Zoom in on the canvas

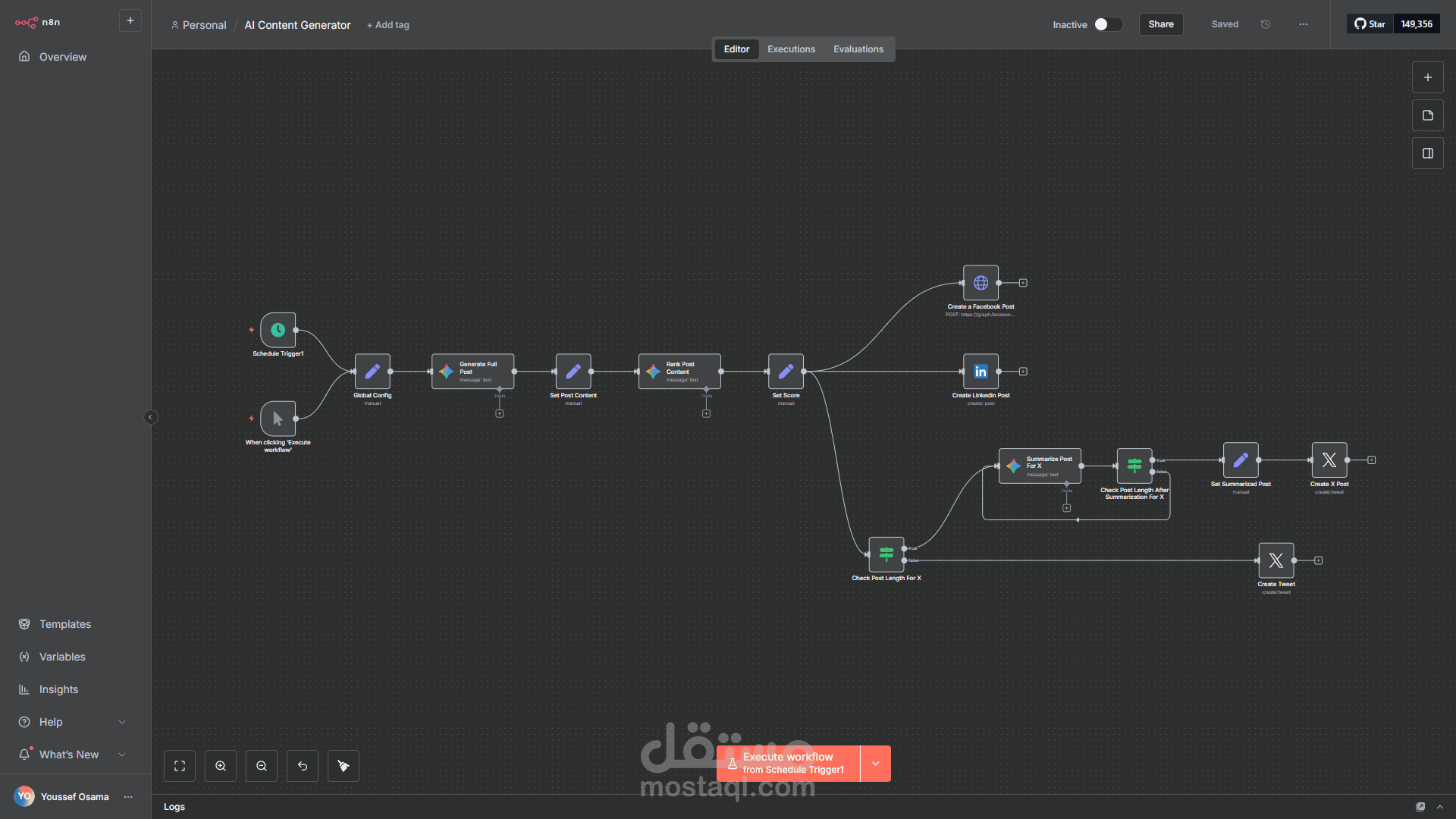[221, 766]
